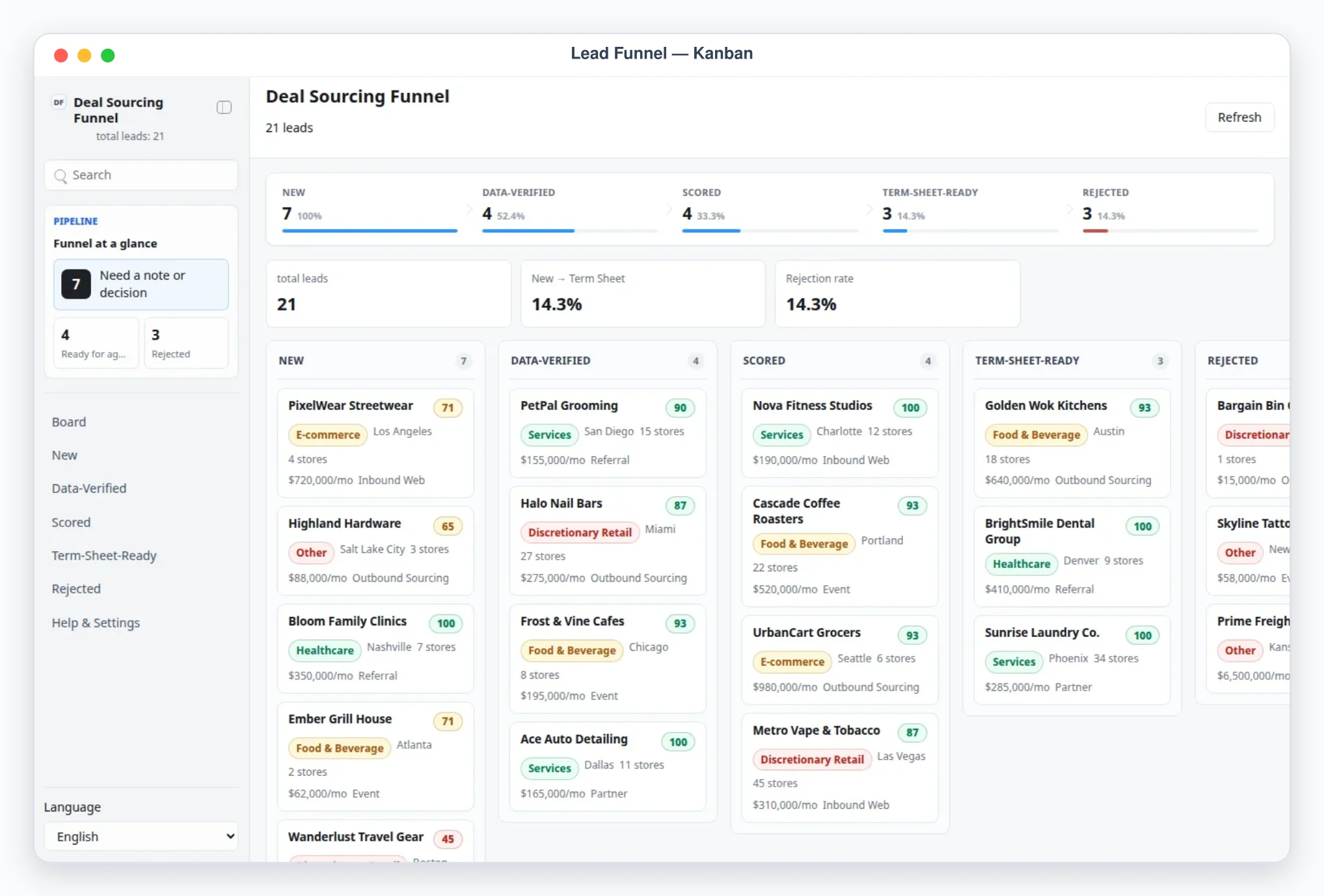Click the TERM-SHEET-READY funnel stage summary

[x=969, y=209]
